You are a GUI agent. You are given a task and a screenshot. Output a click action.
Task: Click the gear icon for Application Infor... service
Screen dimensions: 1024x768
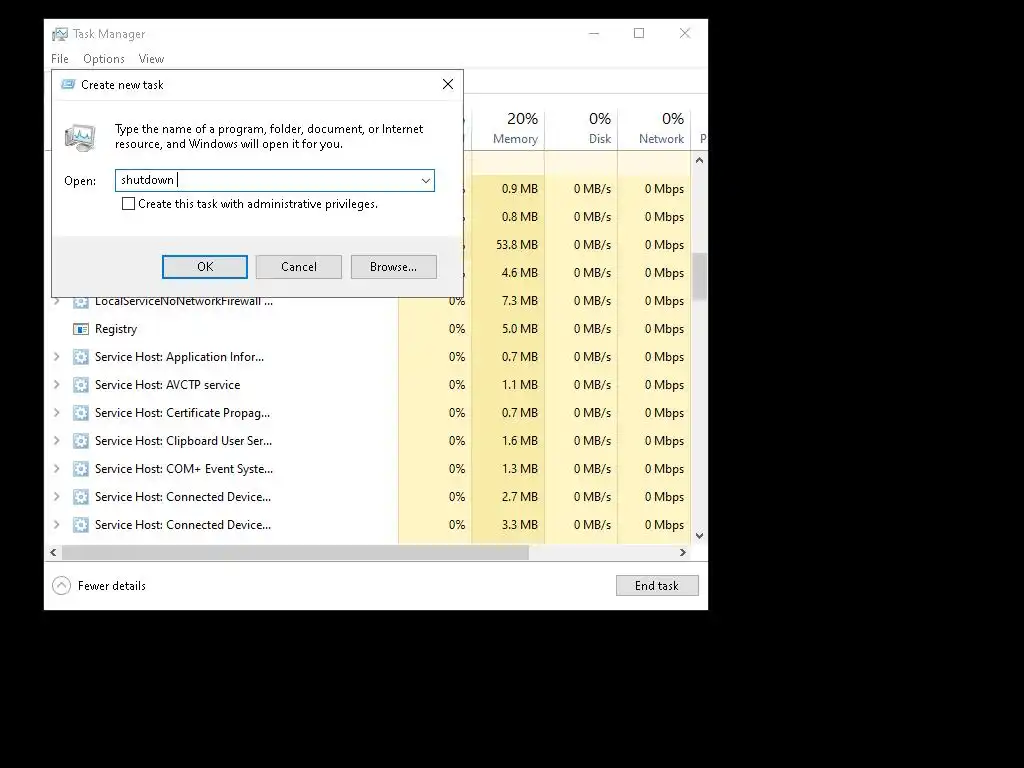point(80,357)
